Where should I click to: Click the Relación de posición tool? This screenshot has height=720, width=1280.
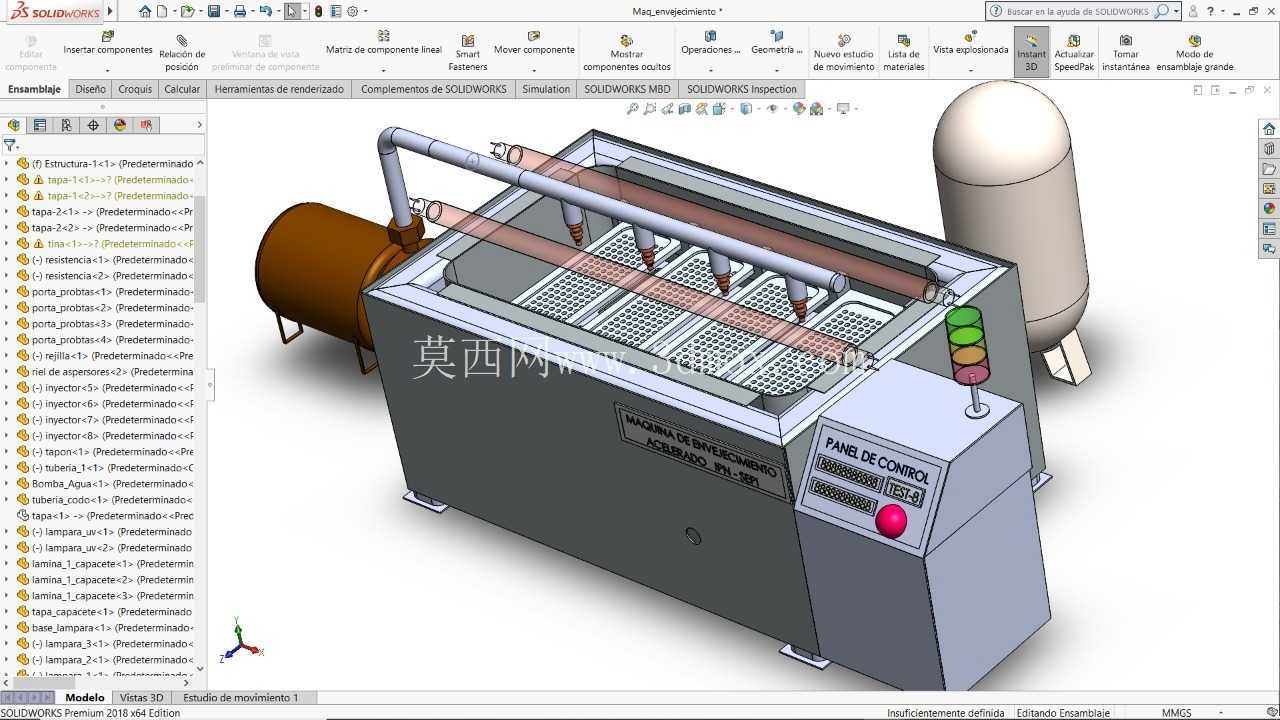182,53
